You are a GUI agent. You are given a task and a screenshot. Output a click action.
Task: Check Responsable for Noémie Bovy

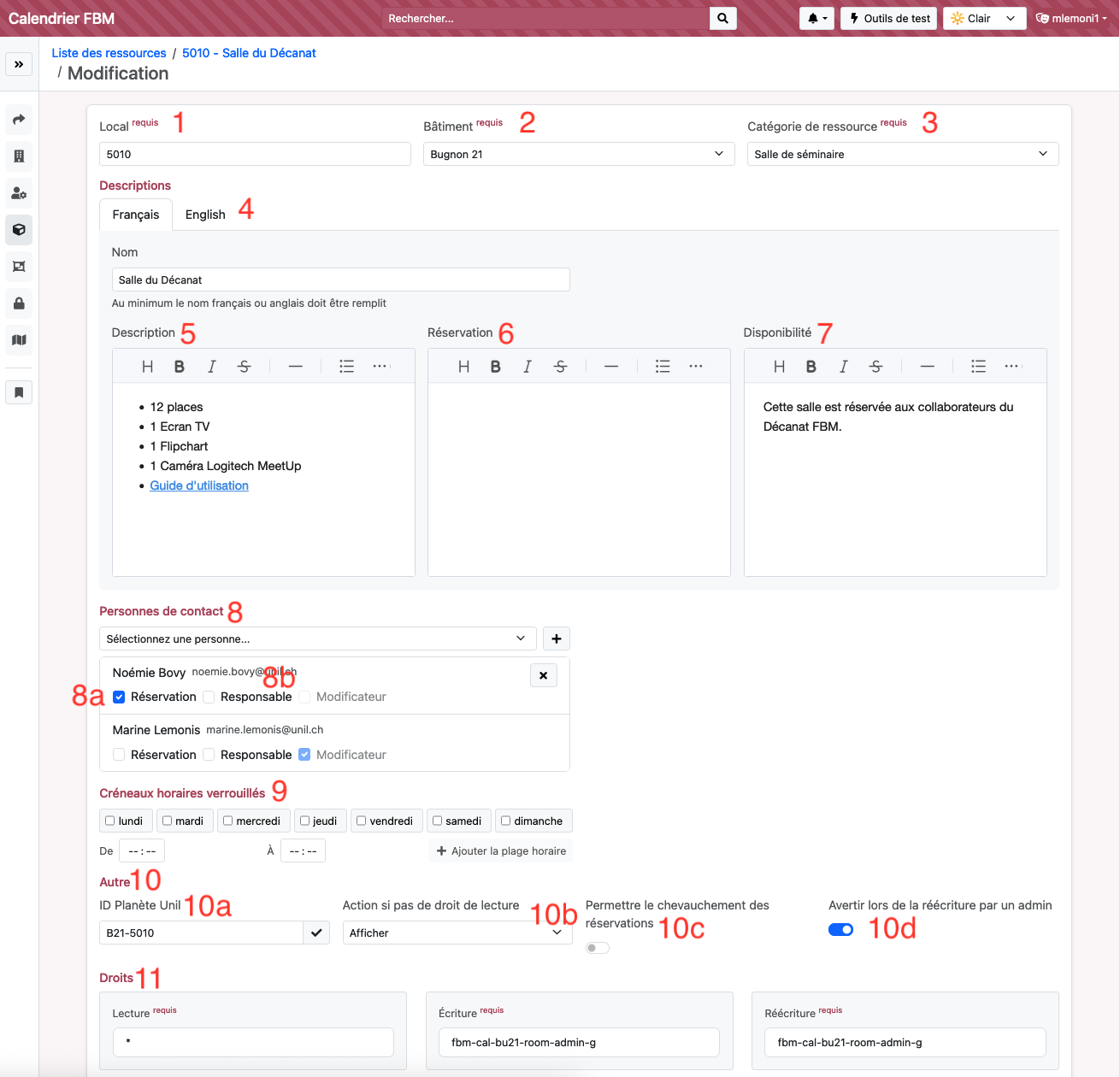pos(209,697)
